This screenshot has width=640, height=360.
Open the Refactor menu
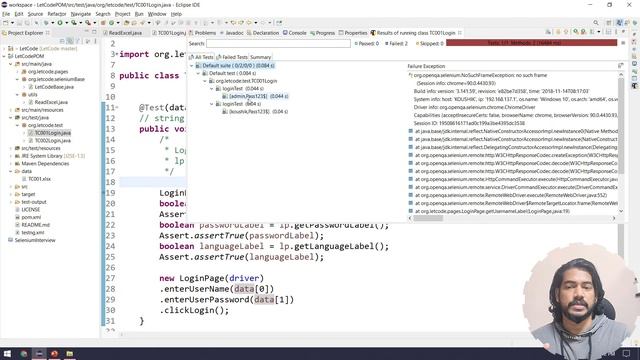pos(57,14)
